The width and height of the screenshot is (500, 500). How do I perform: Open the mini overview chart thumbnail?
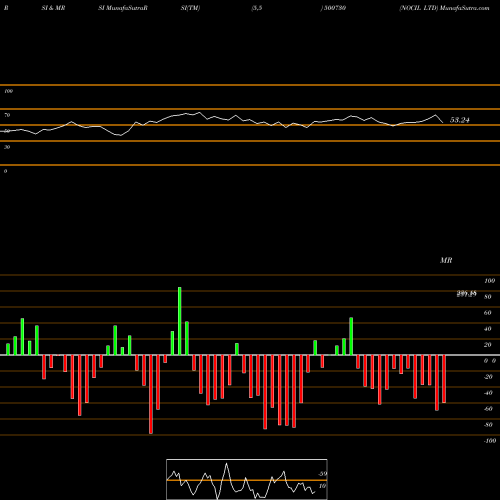tap(247, 479)
